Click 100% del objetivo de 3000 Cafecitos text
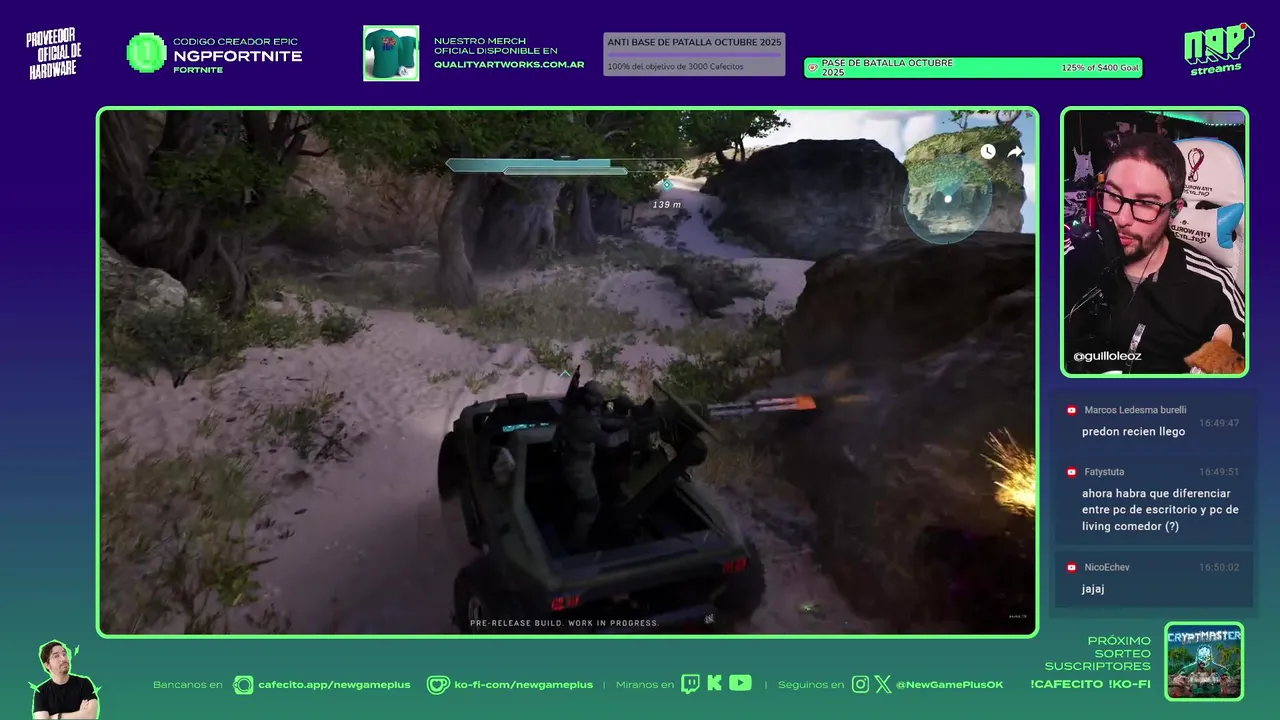 (x=675, y=66)
